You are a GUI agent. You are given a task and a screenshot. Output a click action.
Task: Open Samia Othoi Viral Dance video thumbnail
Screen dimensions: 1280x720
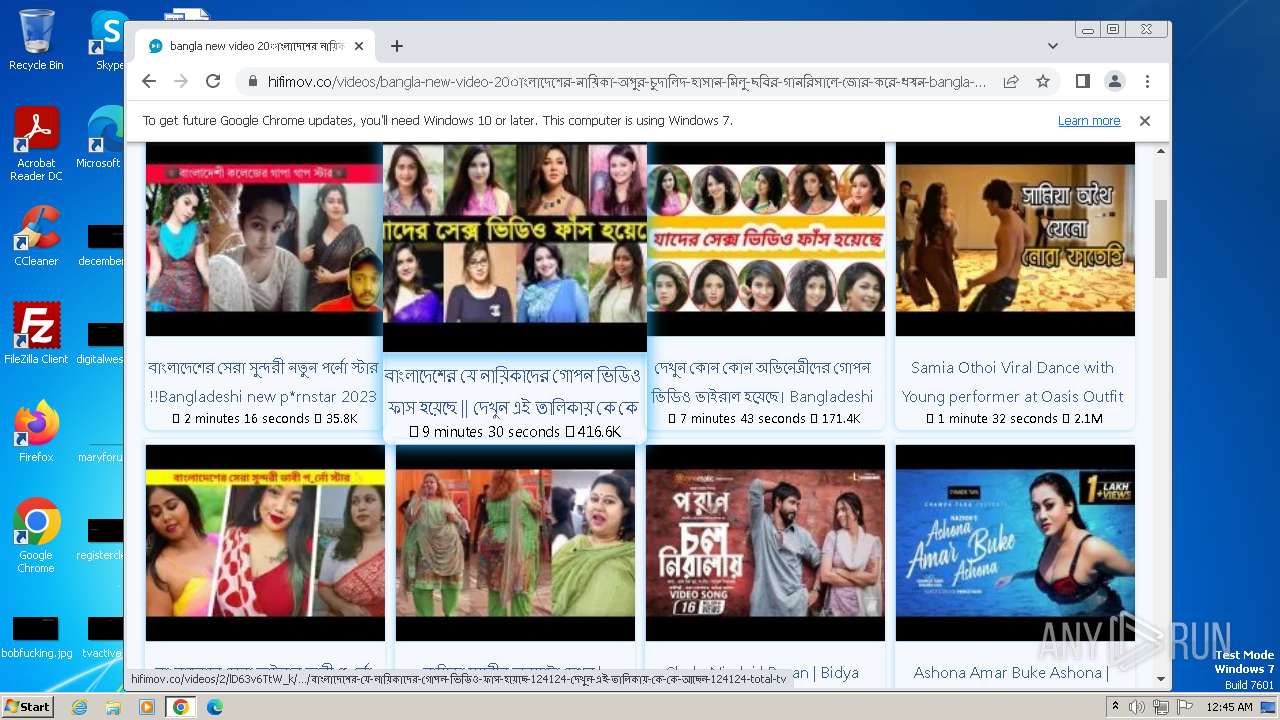(1015, 239)
